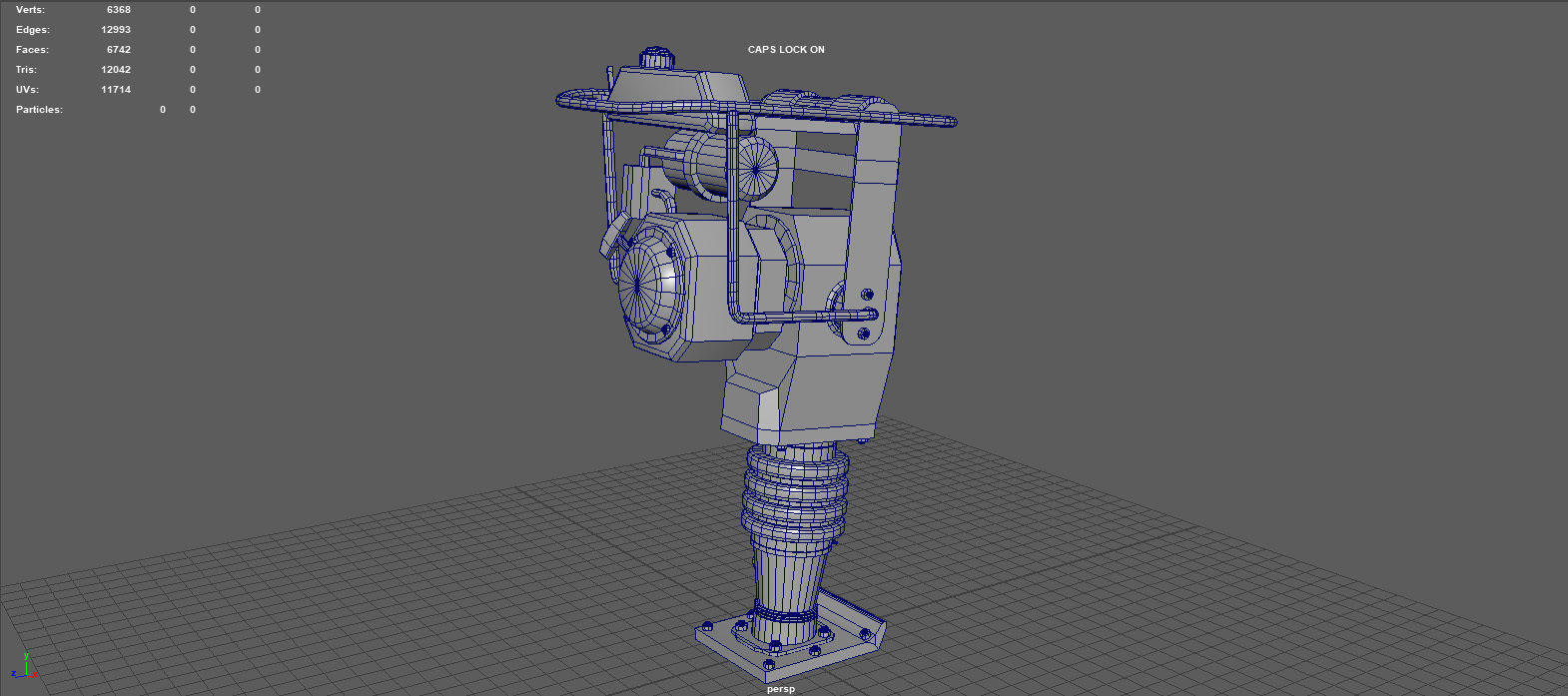Image resolution: width=1568 pixels, height=696 pixels.
Task: Click the 'Verts:' label in the HUD
Action: pos(30,10)
